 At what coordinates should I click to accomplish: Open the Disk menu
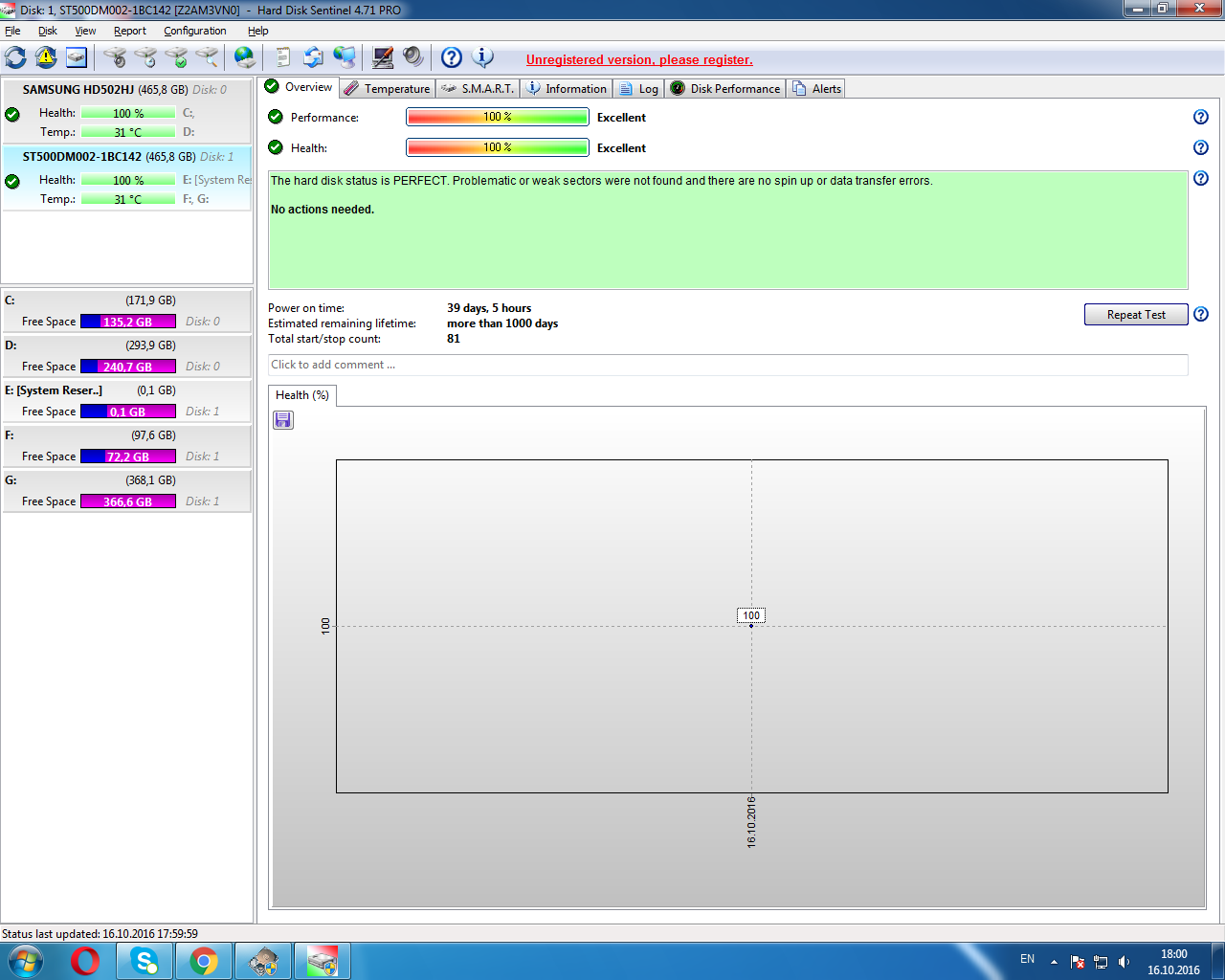48,31
